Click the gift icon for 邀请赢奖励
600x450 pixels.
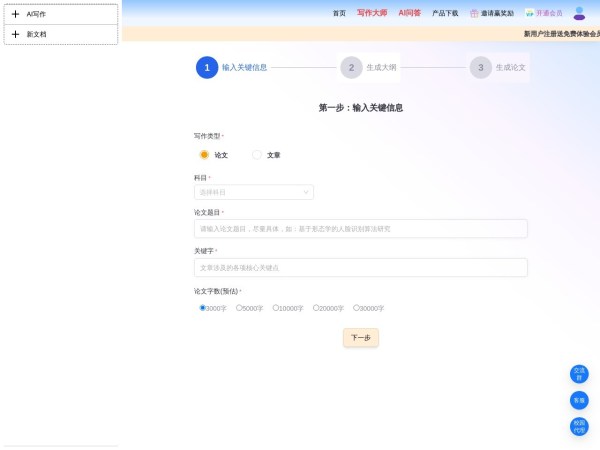tap(474, 14)
